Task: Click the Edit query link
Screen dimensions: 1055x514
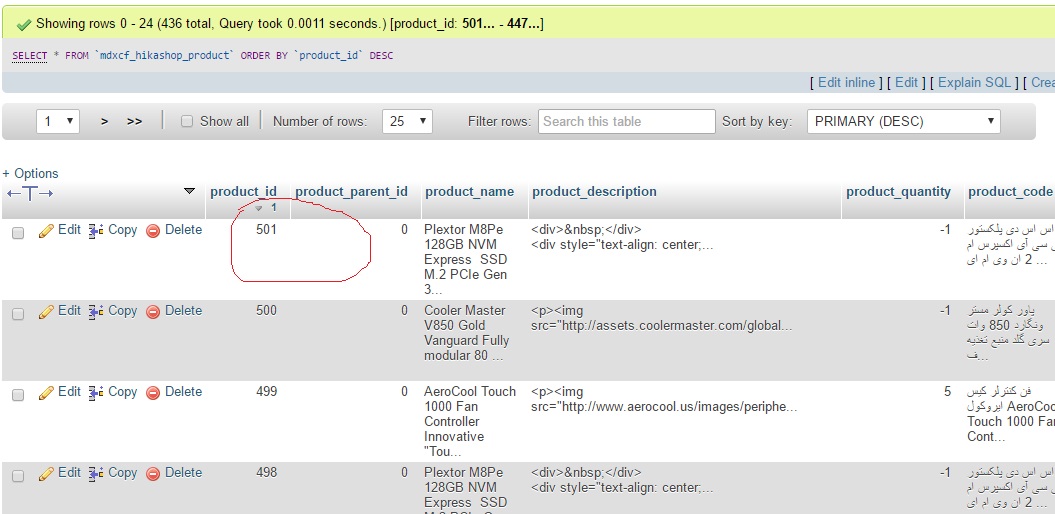Action: click(x=906, y=83)
